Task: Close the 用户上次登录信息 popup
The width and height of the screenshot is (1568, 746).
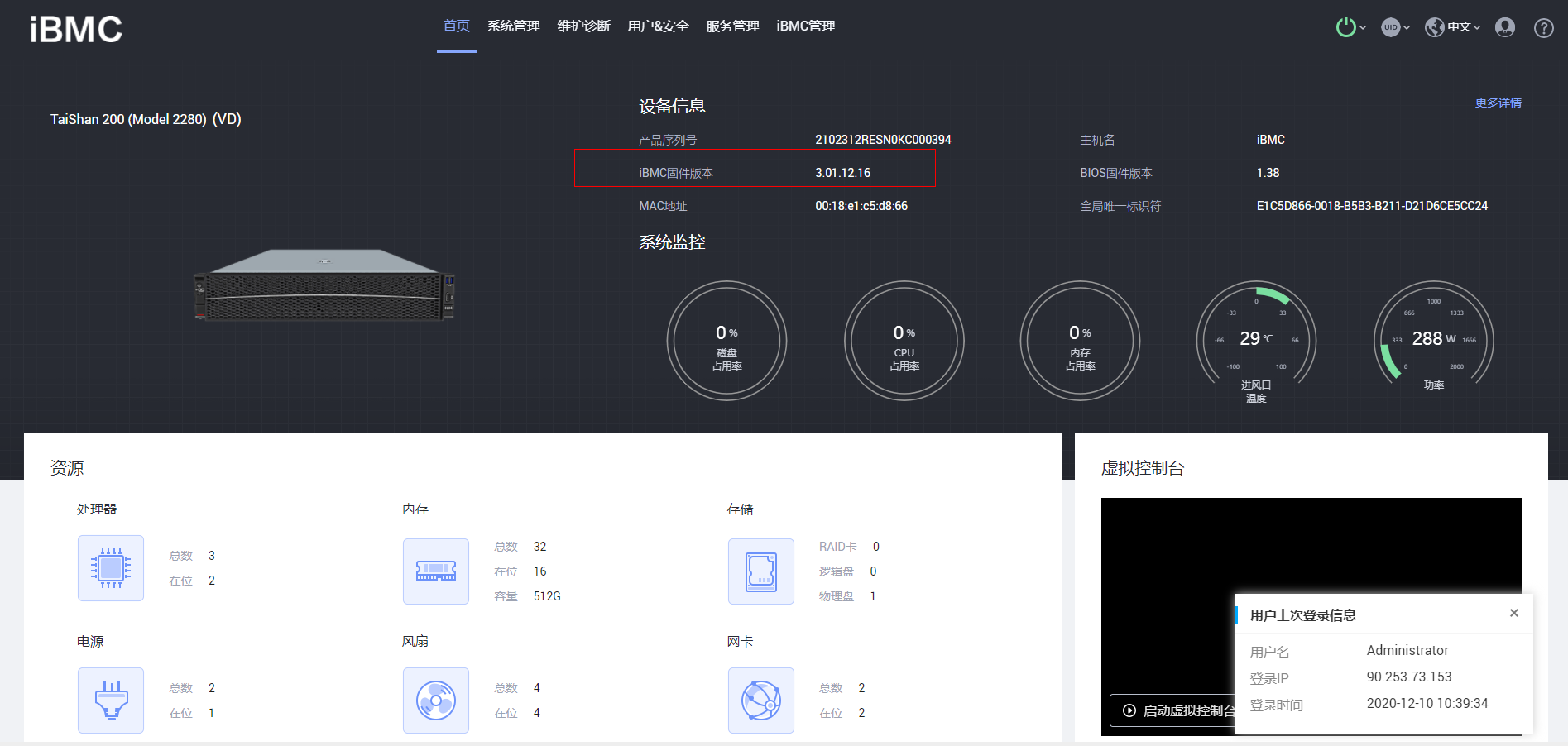Action: [x=1514, y=613]
